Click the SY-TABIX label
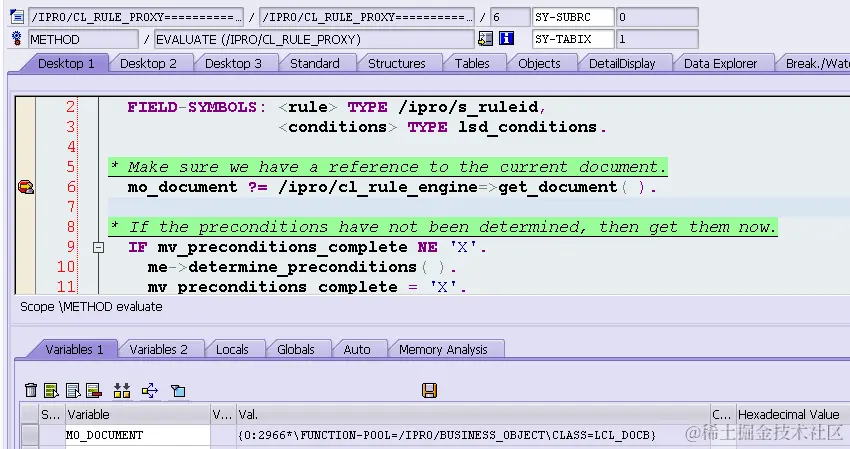The image size is (850, 449). (x=573, y=39)
